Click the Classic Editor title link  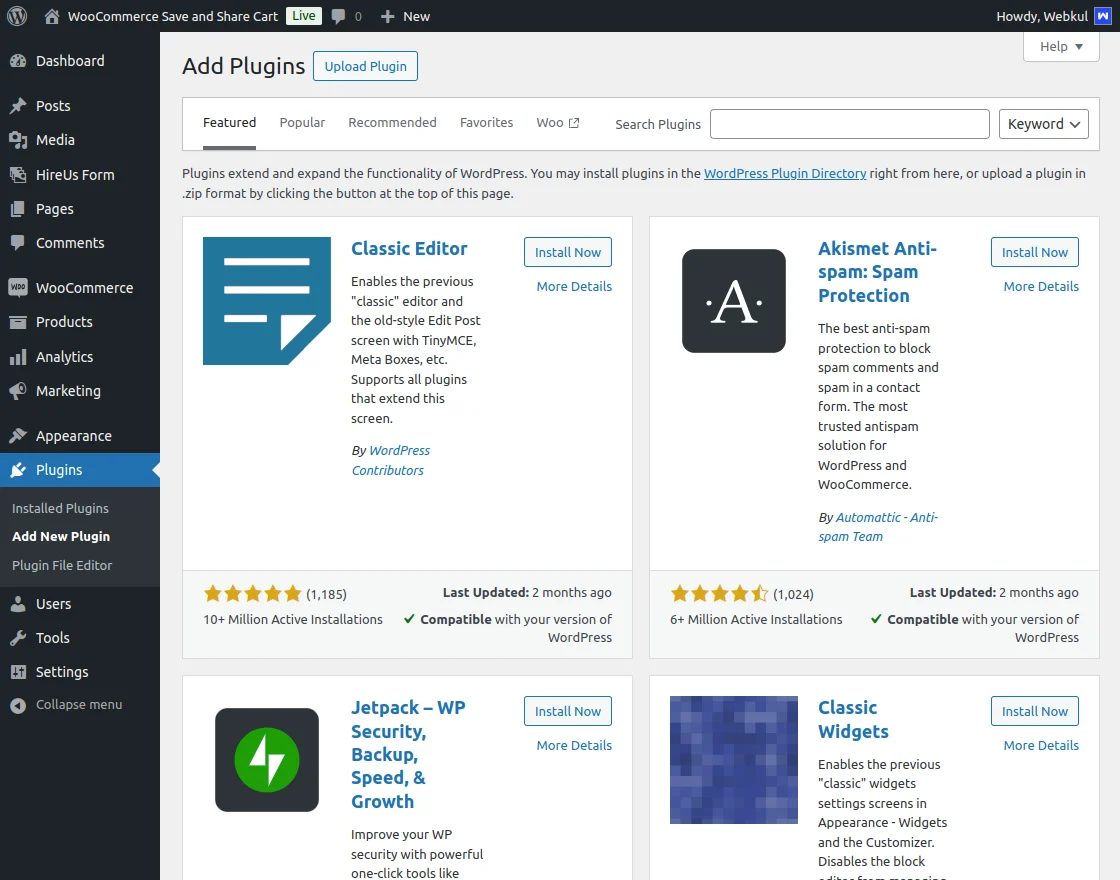pyautogui.click(x=409, y=249)
